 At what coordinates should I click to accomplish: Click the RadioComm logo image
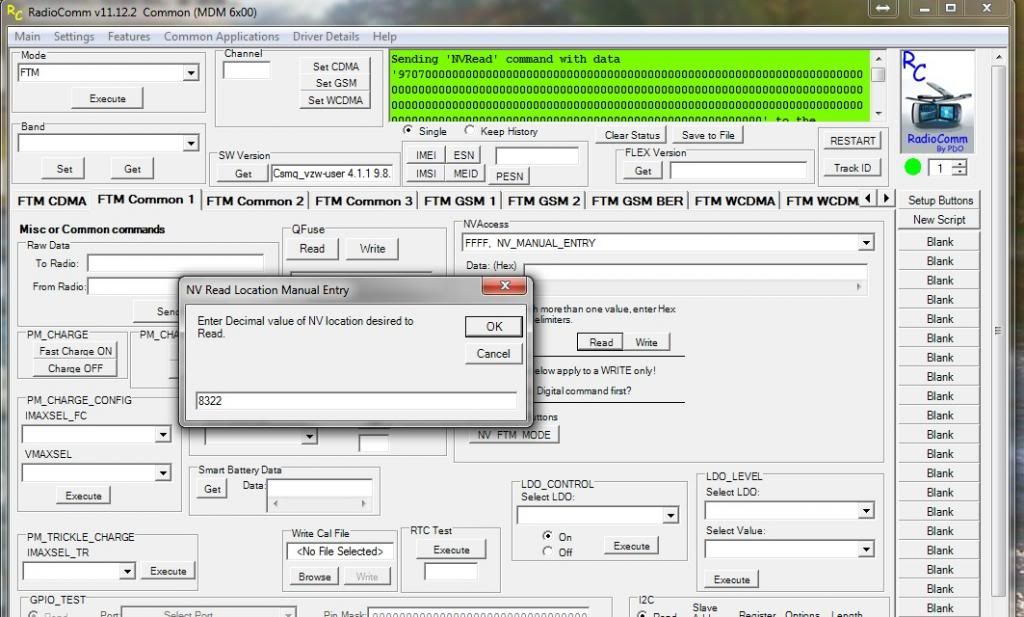pyautogui.click(x=937, y=101)
